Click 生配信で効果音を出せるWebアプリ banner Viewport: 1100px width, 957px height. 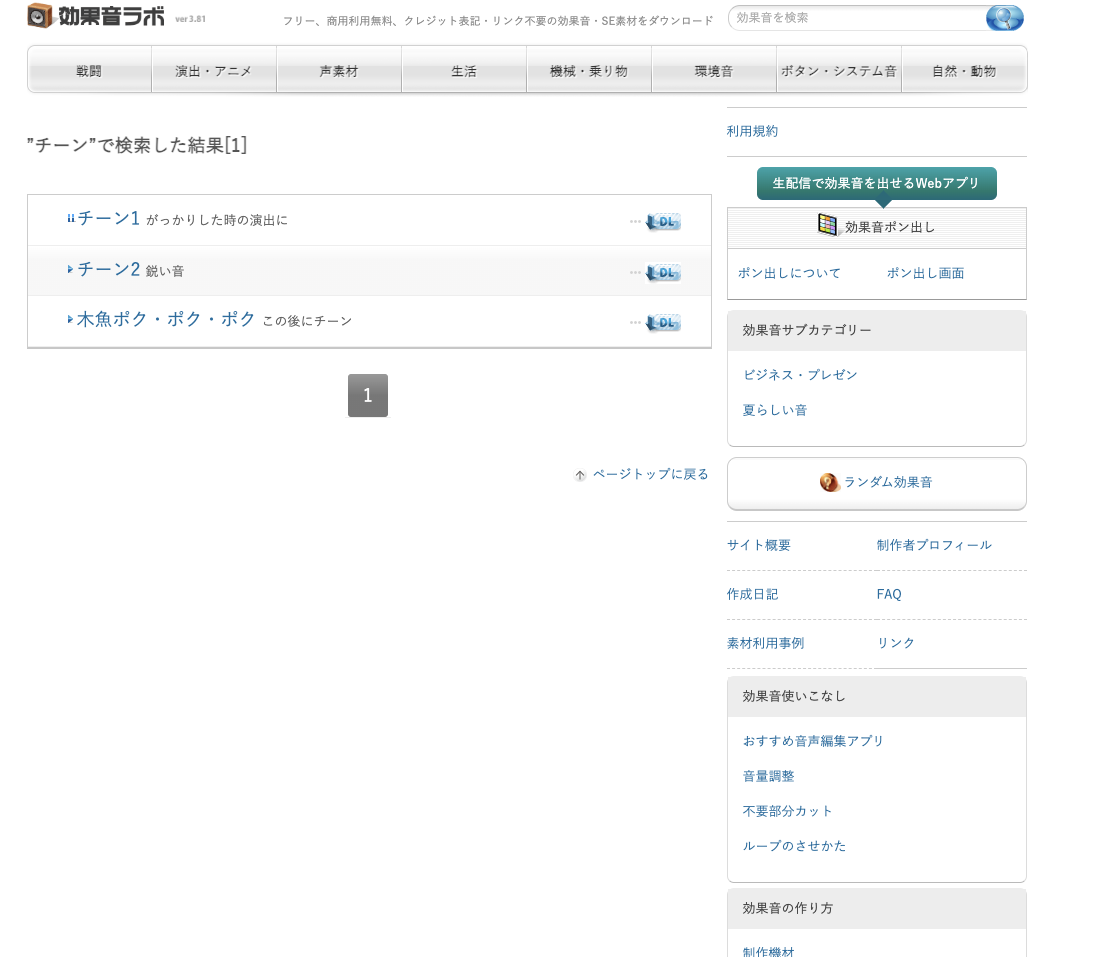(876, 183)
